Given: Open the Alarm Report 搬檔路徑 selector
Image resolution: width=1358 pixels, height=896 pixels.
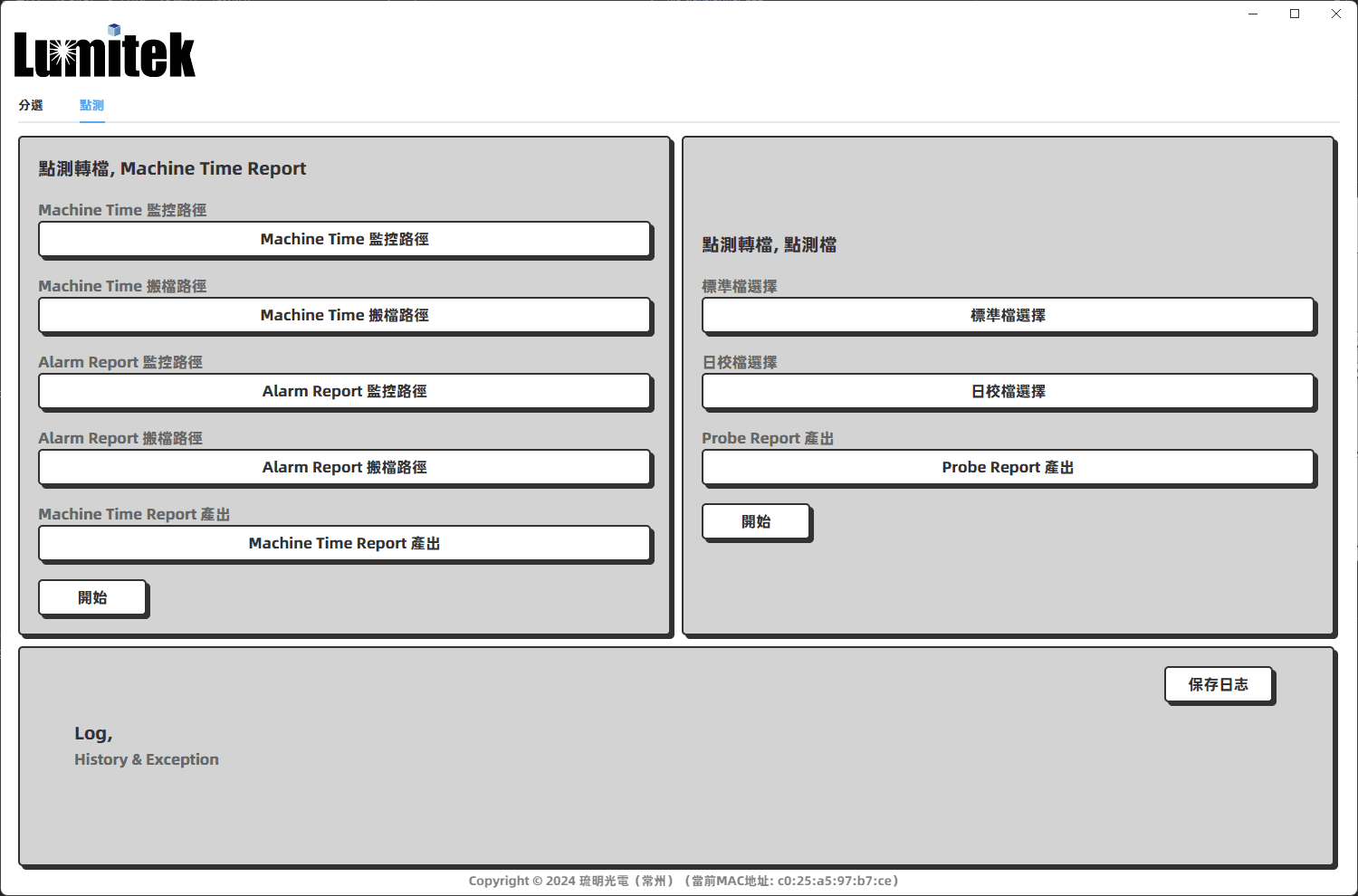Looking at the screenshot, I should (x=344, y=467).
